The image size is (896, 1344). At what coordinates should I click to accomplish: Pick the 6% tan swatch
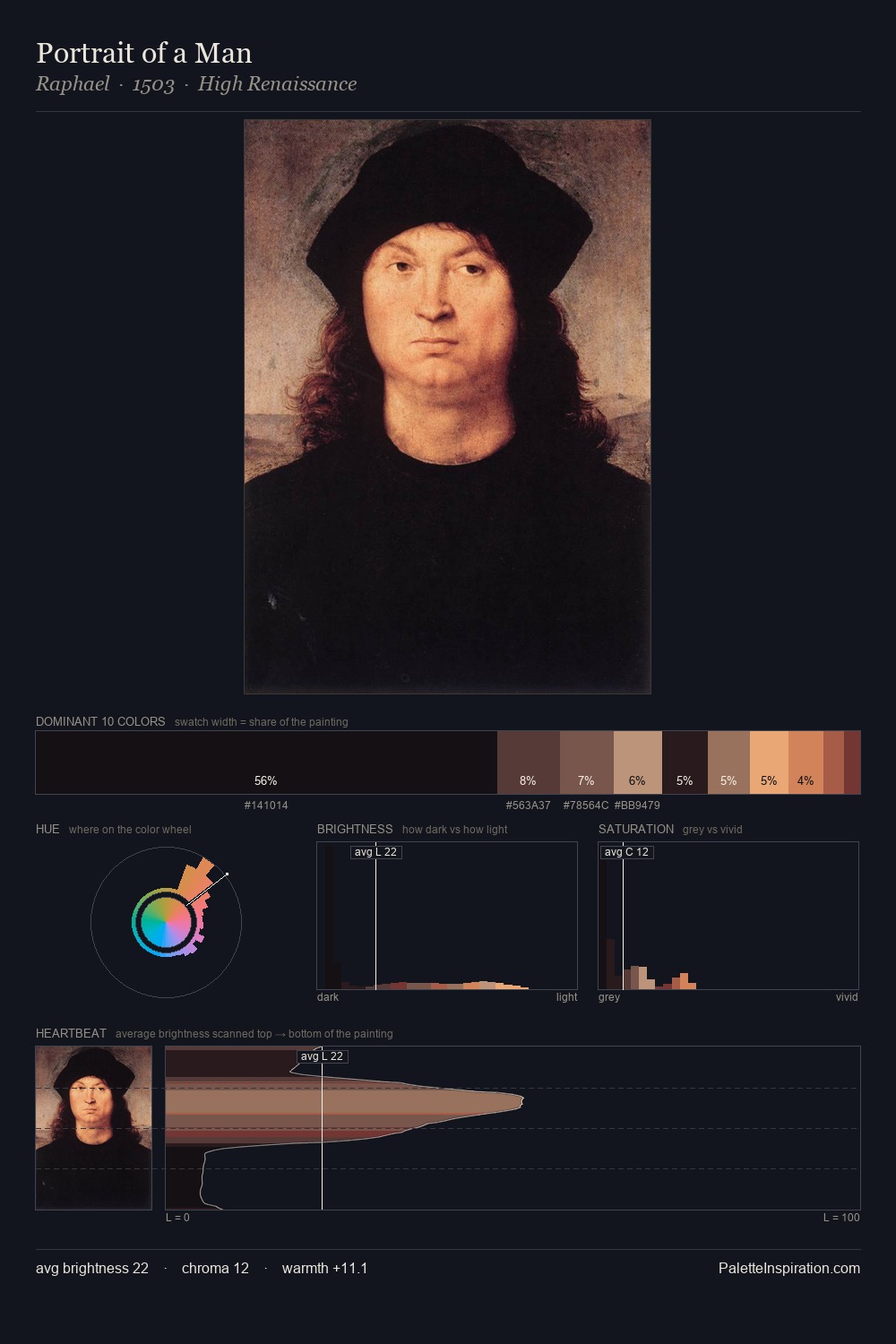[638, 762]
